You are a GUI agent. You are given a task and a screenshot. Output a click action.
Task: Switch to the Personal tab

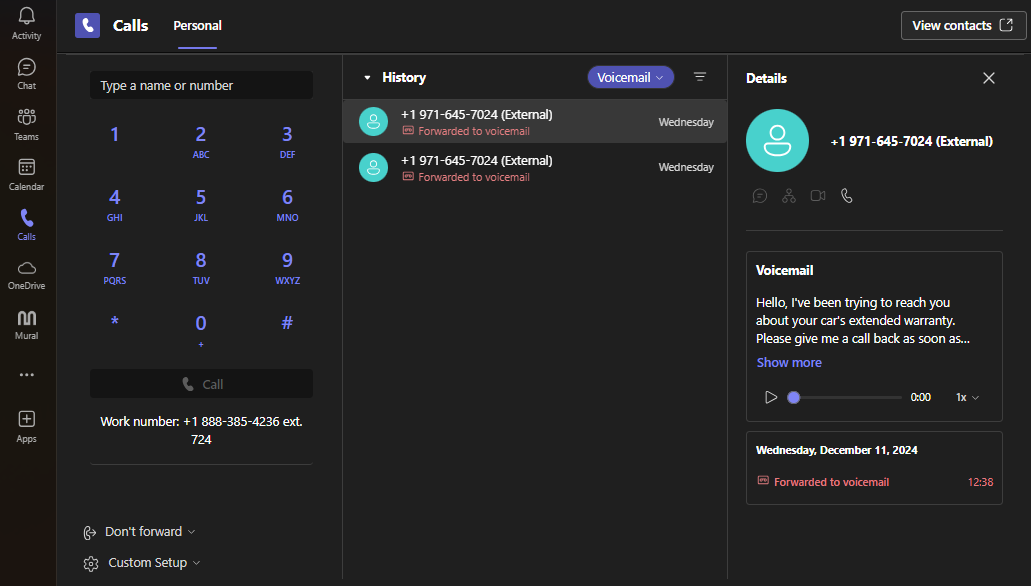[197, 26]
